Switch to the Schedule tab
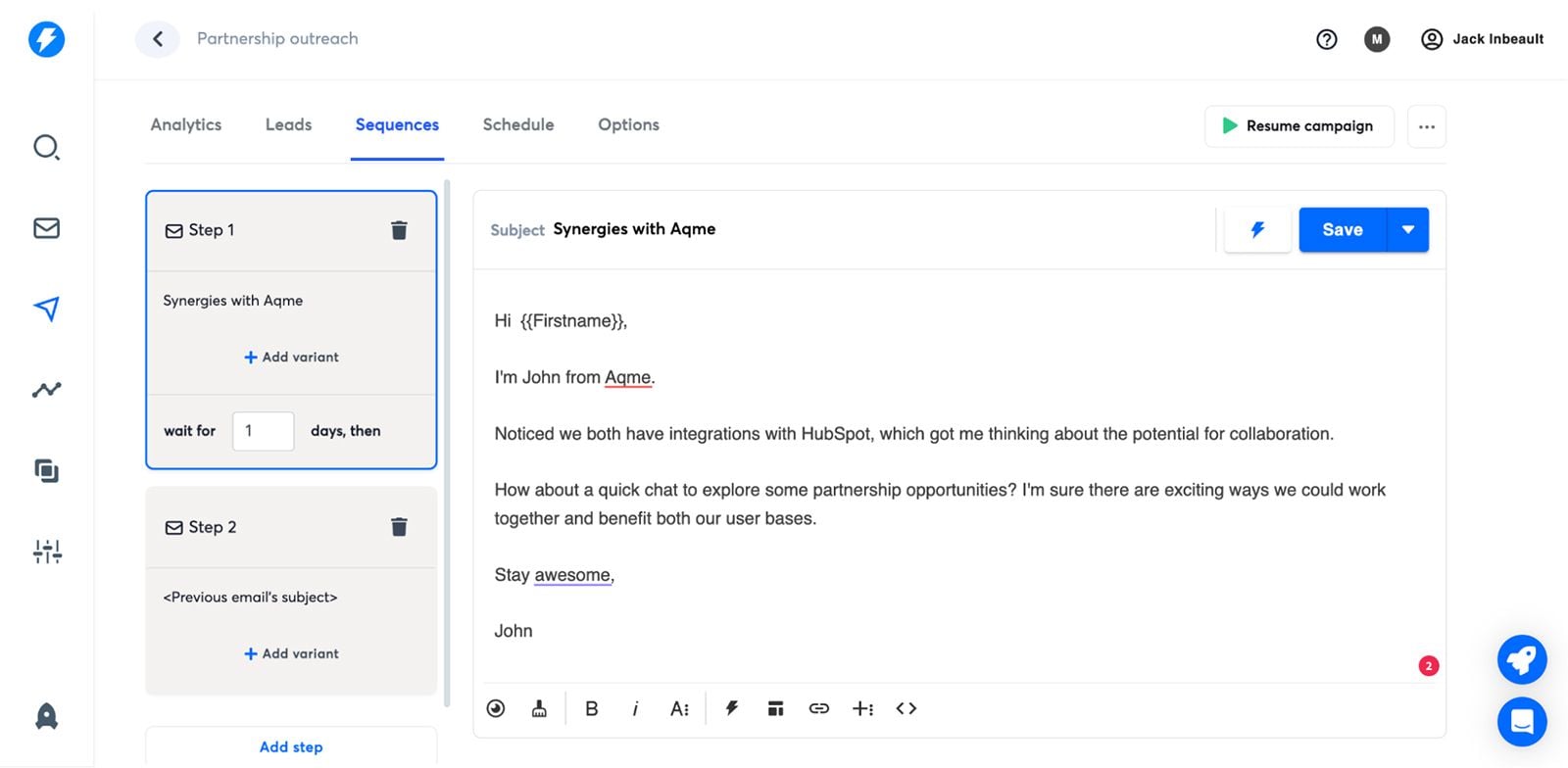This screenshot has width=1568, height=768. point(518,125)
